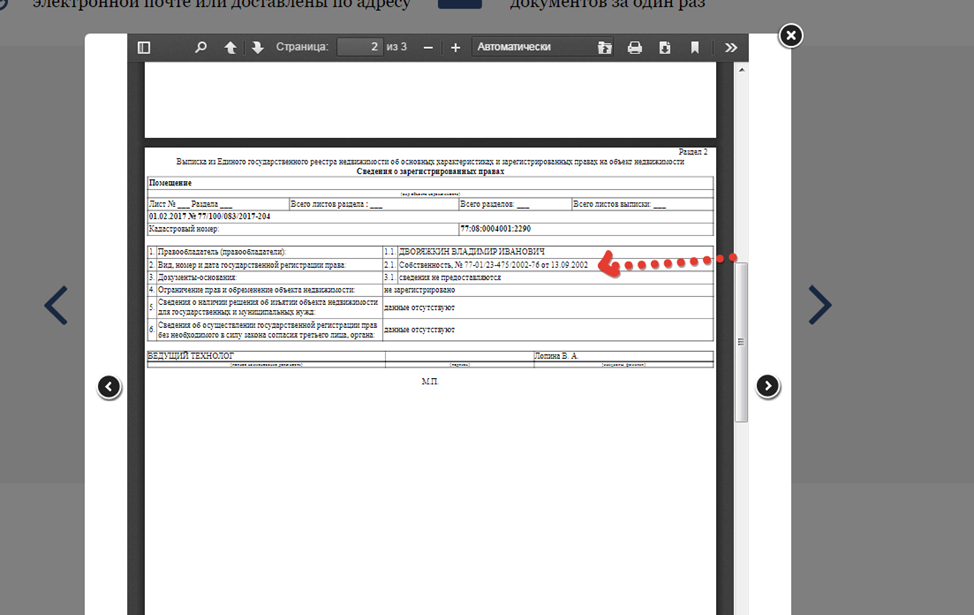The width and height of the screenshot is (974, 615).
Task: Open file from toolbar icon
Action: [604, 47]
